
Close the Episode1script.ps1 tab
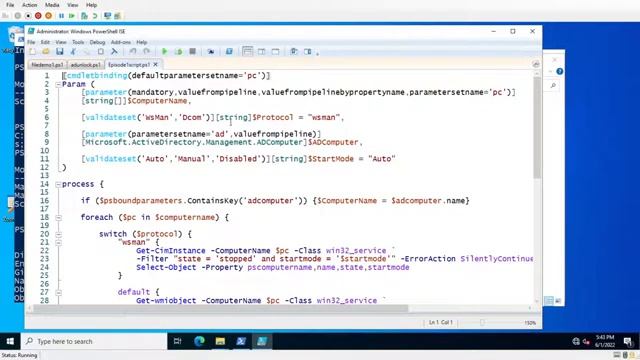click(x=156, y=64)
